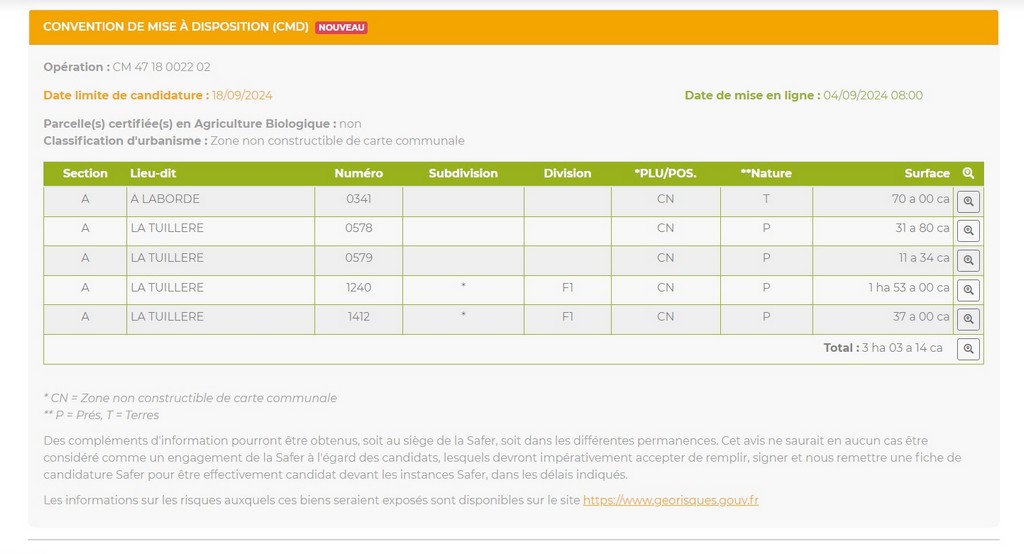The height and width of the screenshot is (554, 1024).
Task: Click the NOUVEAU badge in the header
Action: pyautogui.click(x=342, y=27)
